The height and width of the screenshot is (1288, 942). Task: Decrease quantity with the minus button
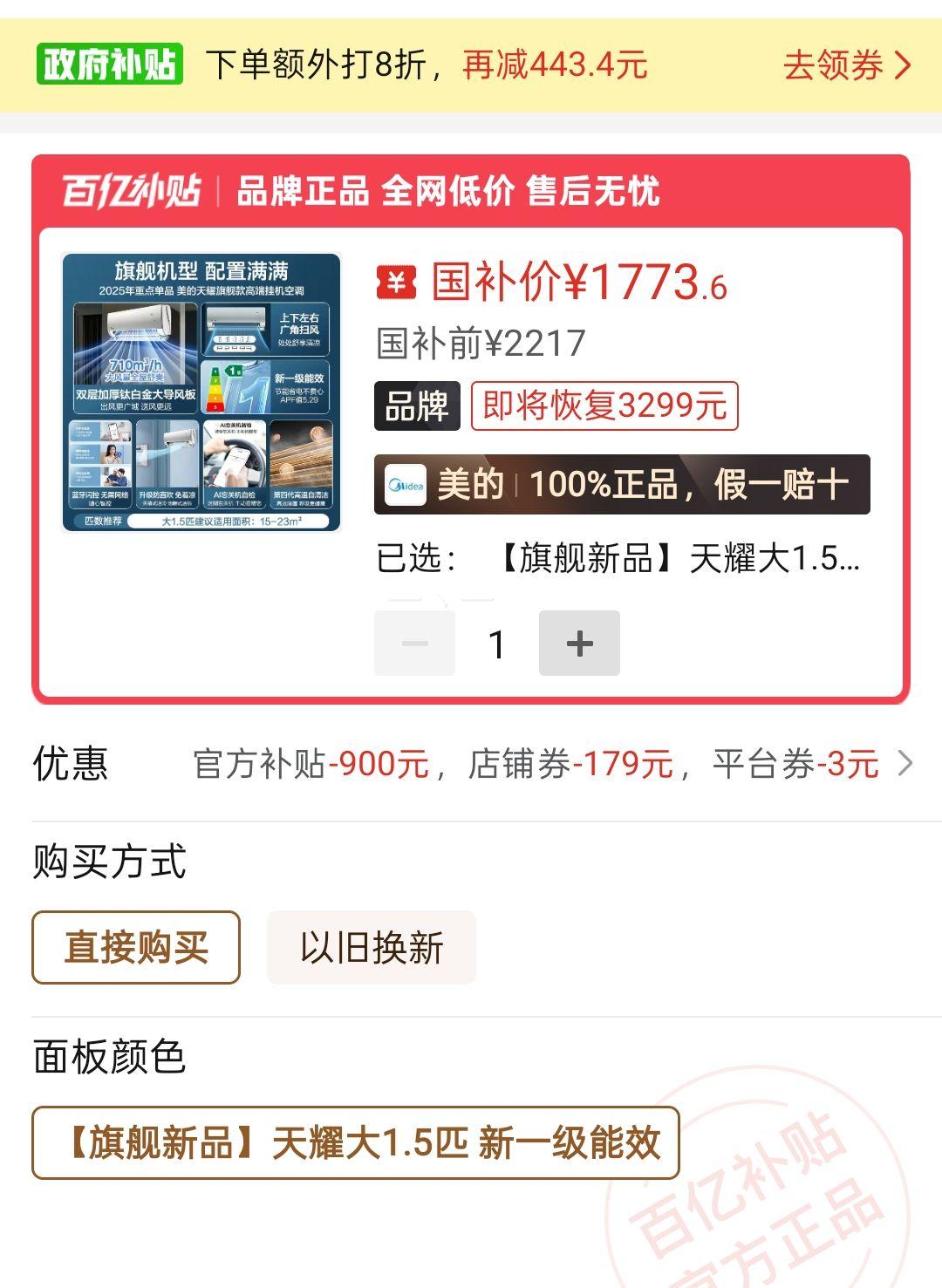click(x=414, y=644)
